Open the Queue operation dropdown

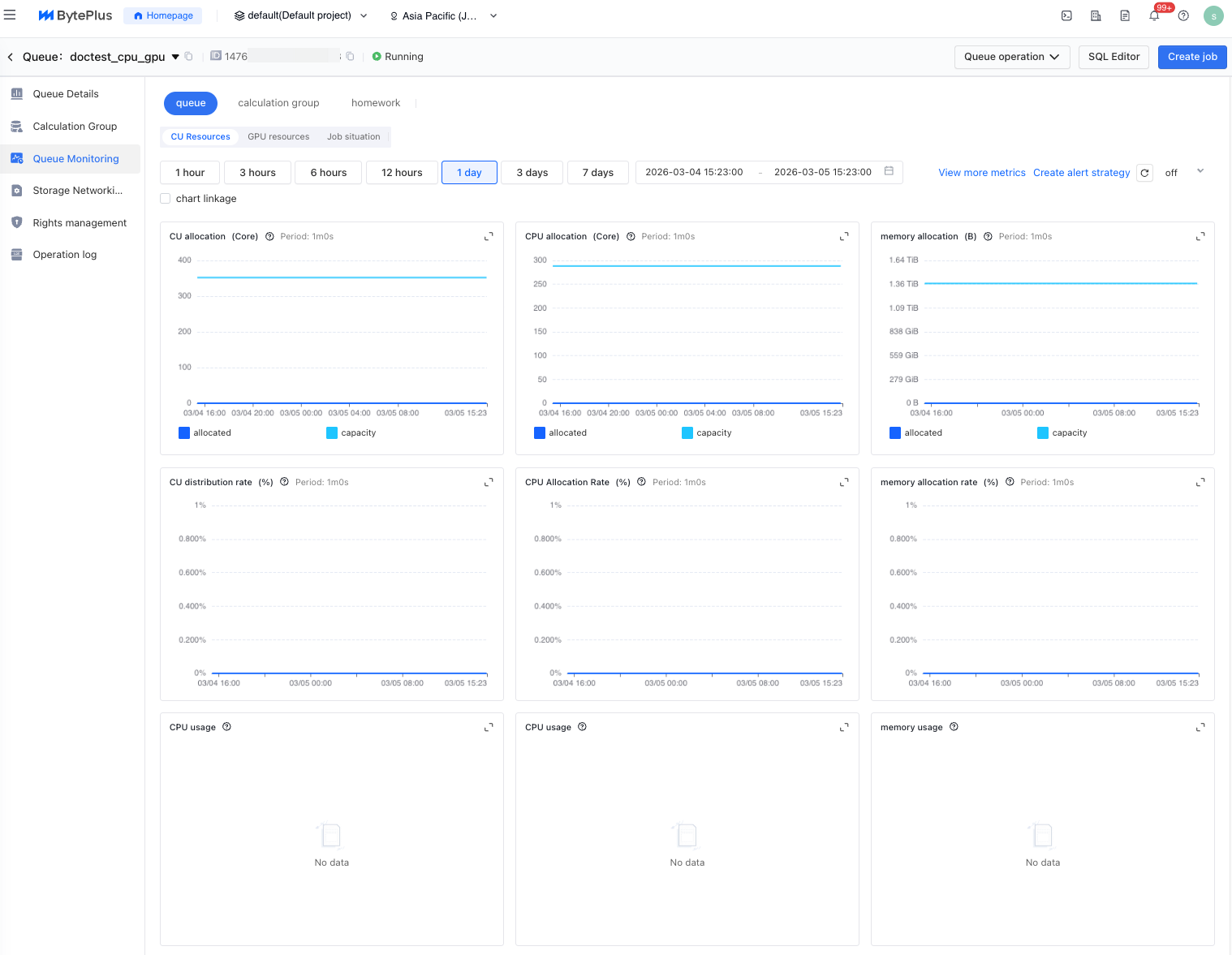pyautogui.click(x=1011, y=57)
